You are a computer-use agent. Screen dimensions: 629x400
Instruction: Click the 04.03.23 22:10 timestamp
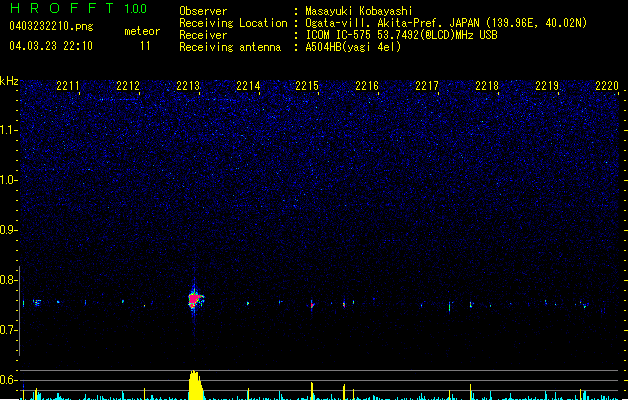[50, 46]
